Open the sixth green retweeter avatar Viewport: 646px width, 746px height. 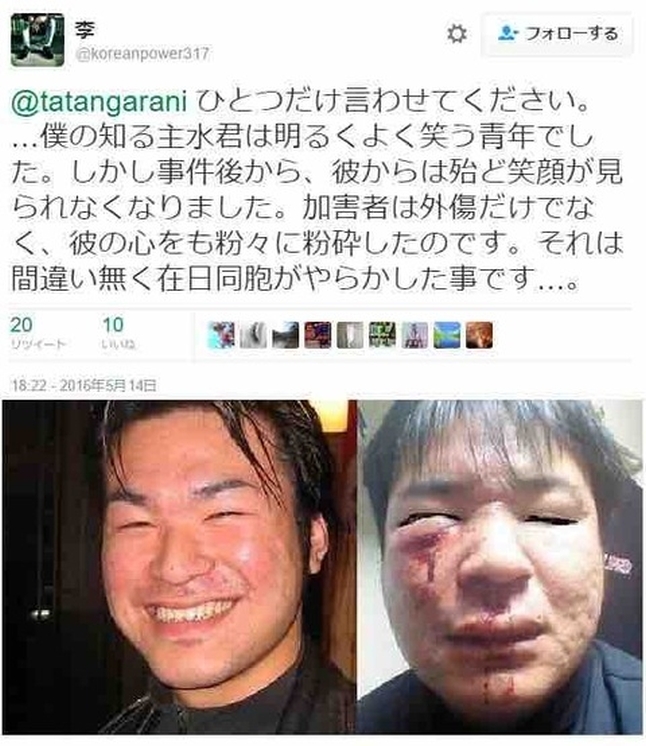pyautogui.click(x=382, y=335)
